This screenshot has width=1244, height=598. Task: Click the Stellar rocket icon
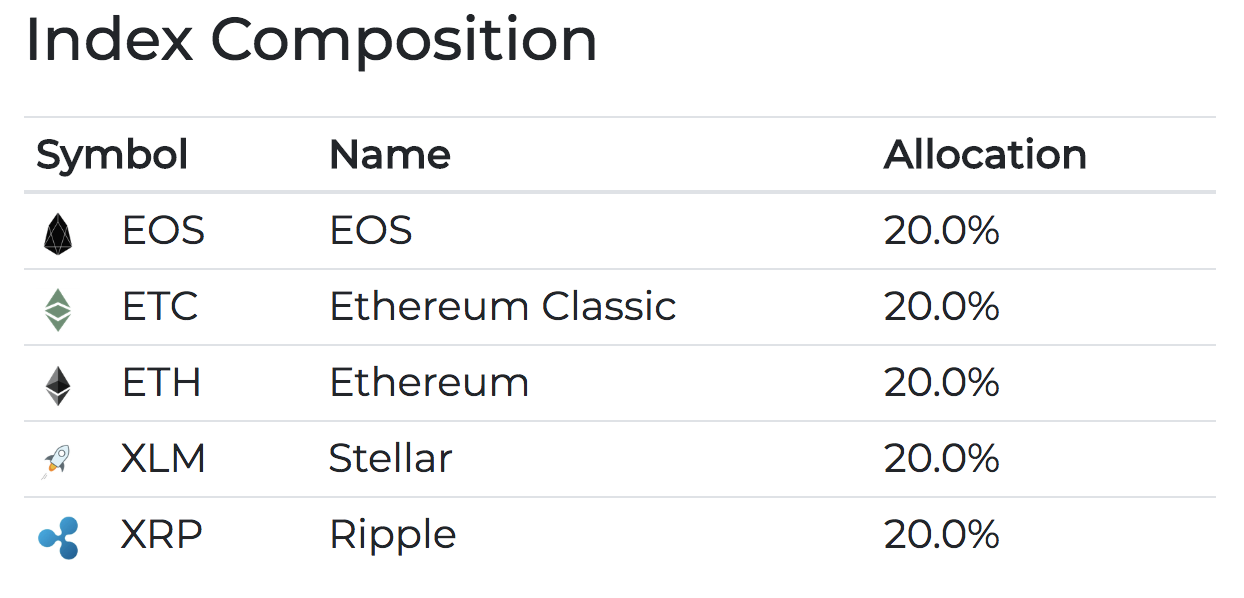[58, 460]
